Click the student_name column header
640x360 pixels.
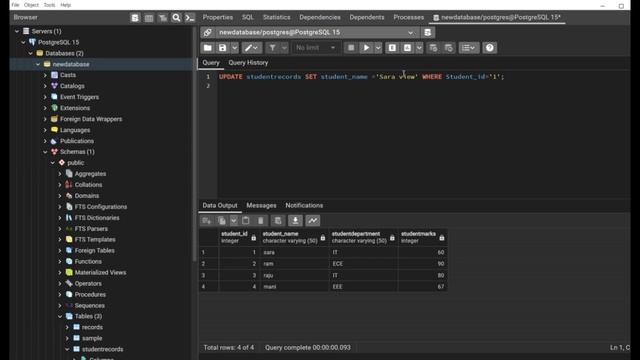pos(294,238)
